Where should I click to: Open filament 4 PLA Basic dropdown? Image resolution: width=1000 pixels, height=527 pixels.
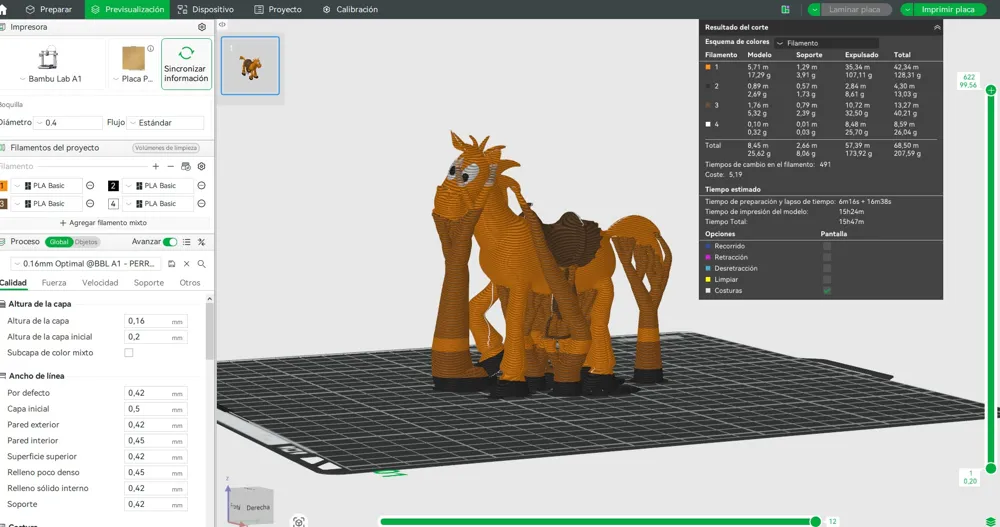tap(158, 204)
